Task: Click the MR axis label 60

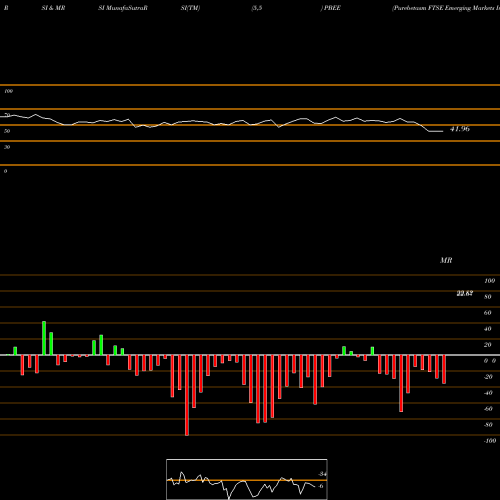Action: coord(488,313)
